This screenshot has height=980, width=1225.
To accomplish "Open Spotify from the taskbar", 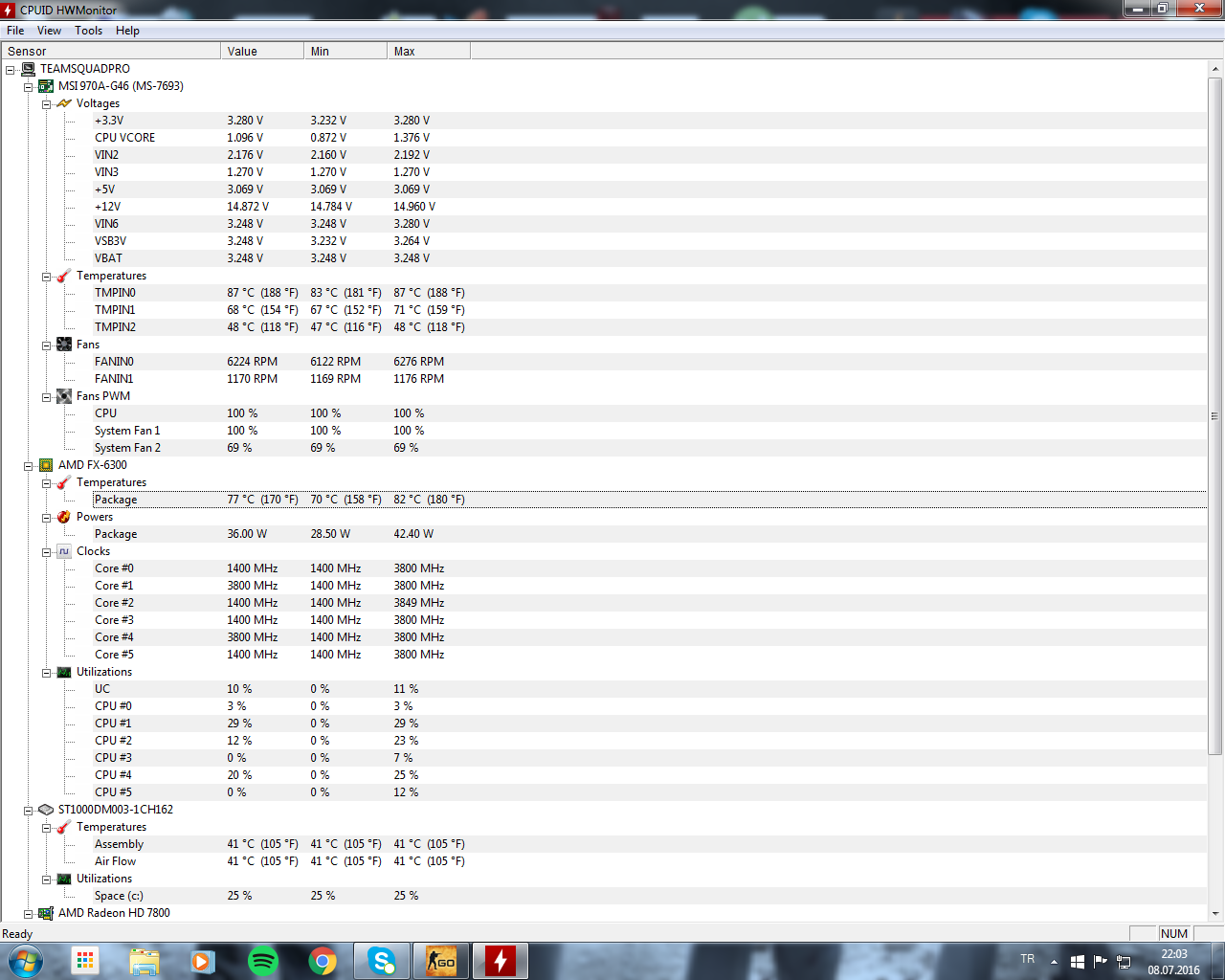I will coord(263,961).
